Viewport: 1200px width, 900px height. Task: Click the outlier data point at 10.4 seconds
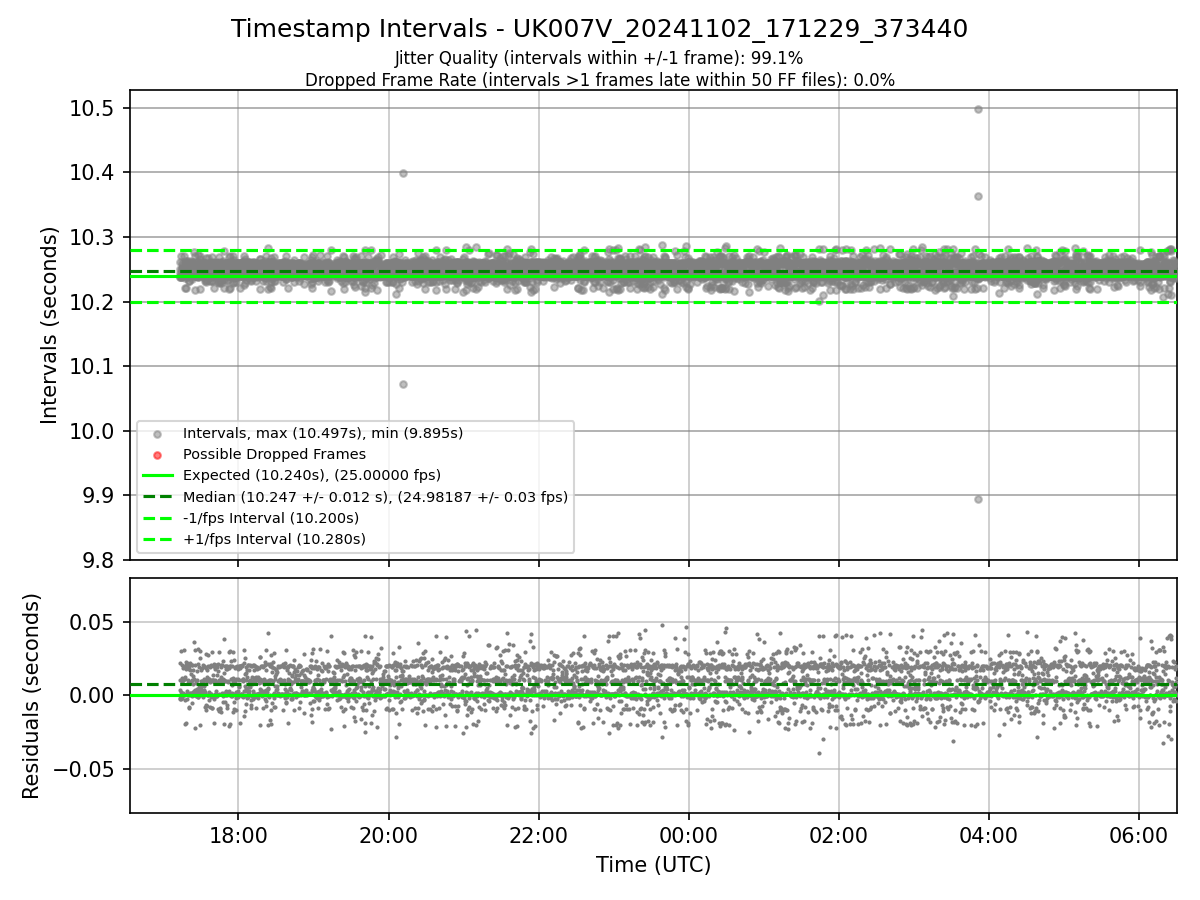tap(403, 173)
